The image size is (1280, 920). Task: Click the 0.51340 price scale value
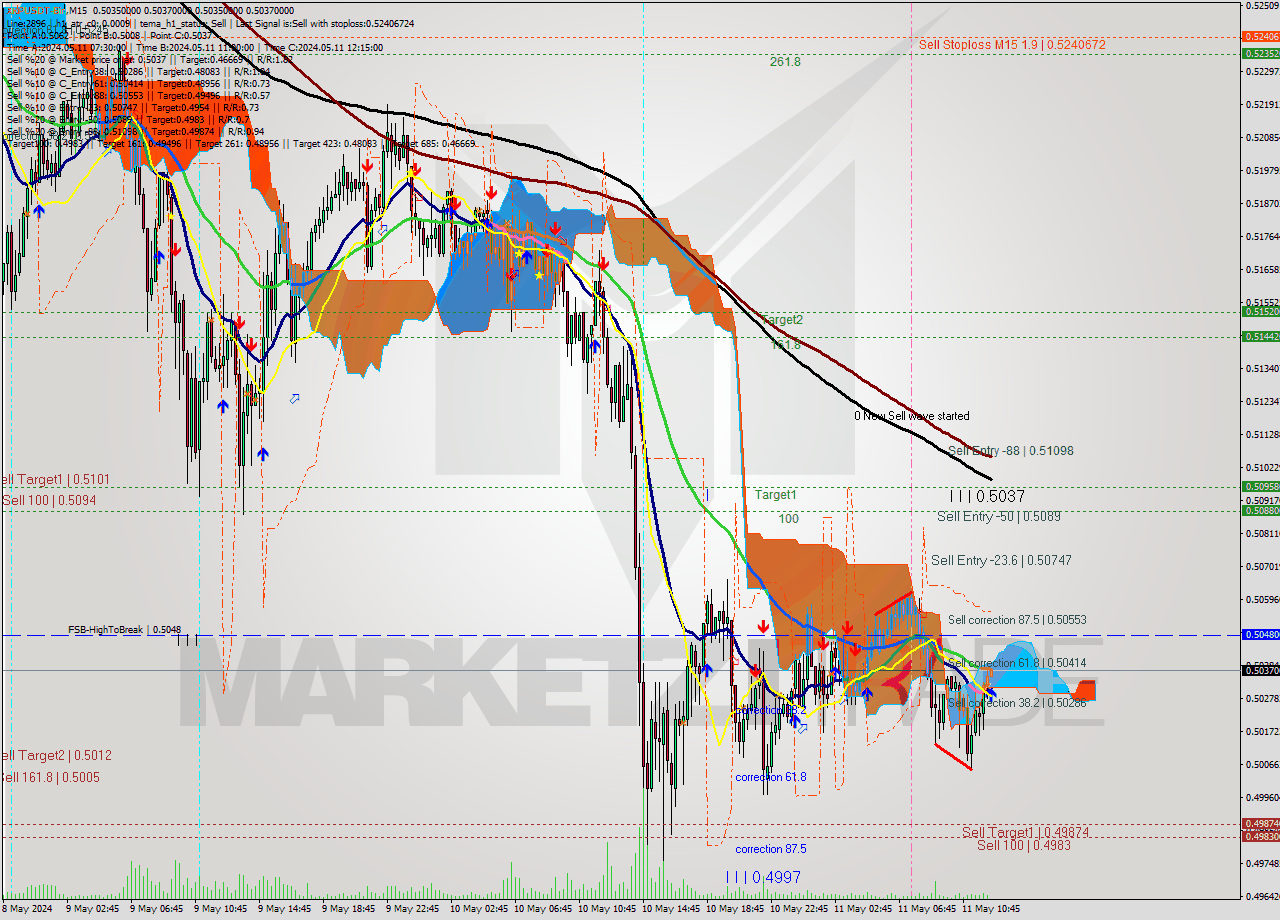[x=1262, y=369]
